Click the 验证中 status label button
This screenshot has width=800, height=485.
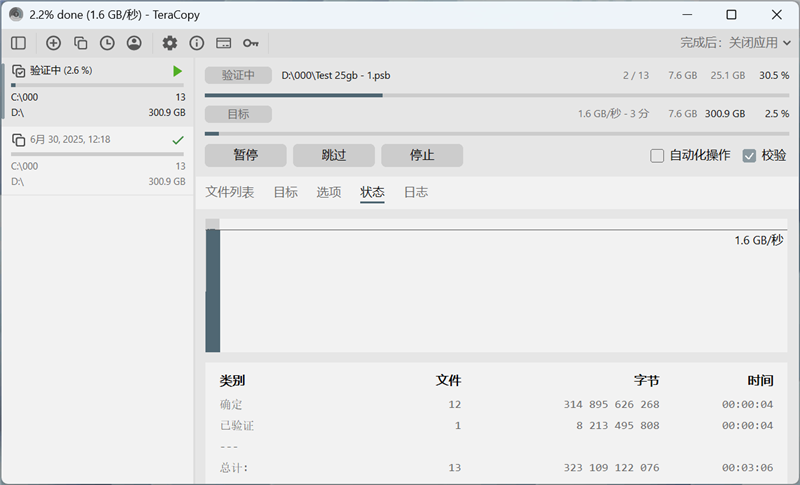pos(238,75)
